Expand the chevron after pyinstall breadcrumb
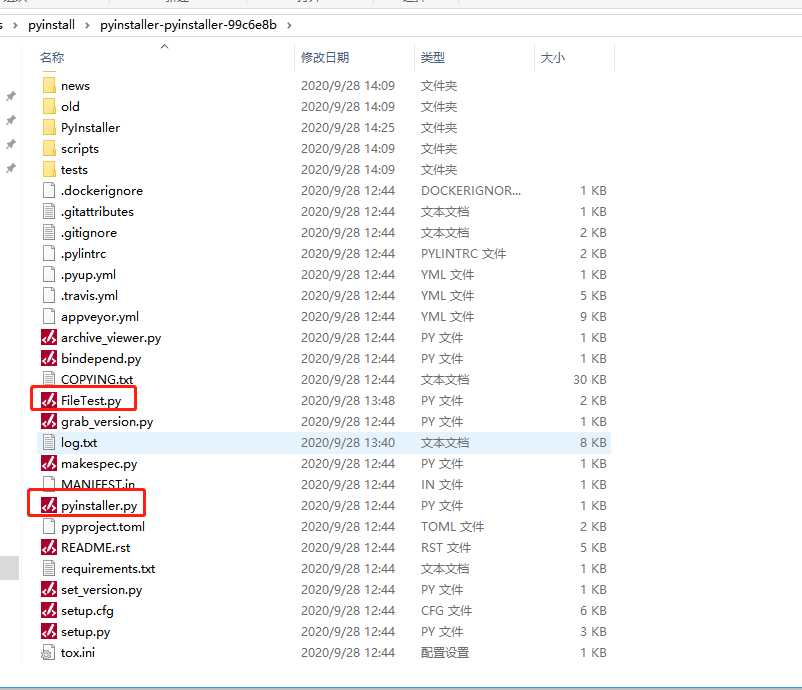This screenshot has height=690, width=802. (x=88, y=24)
